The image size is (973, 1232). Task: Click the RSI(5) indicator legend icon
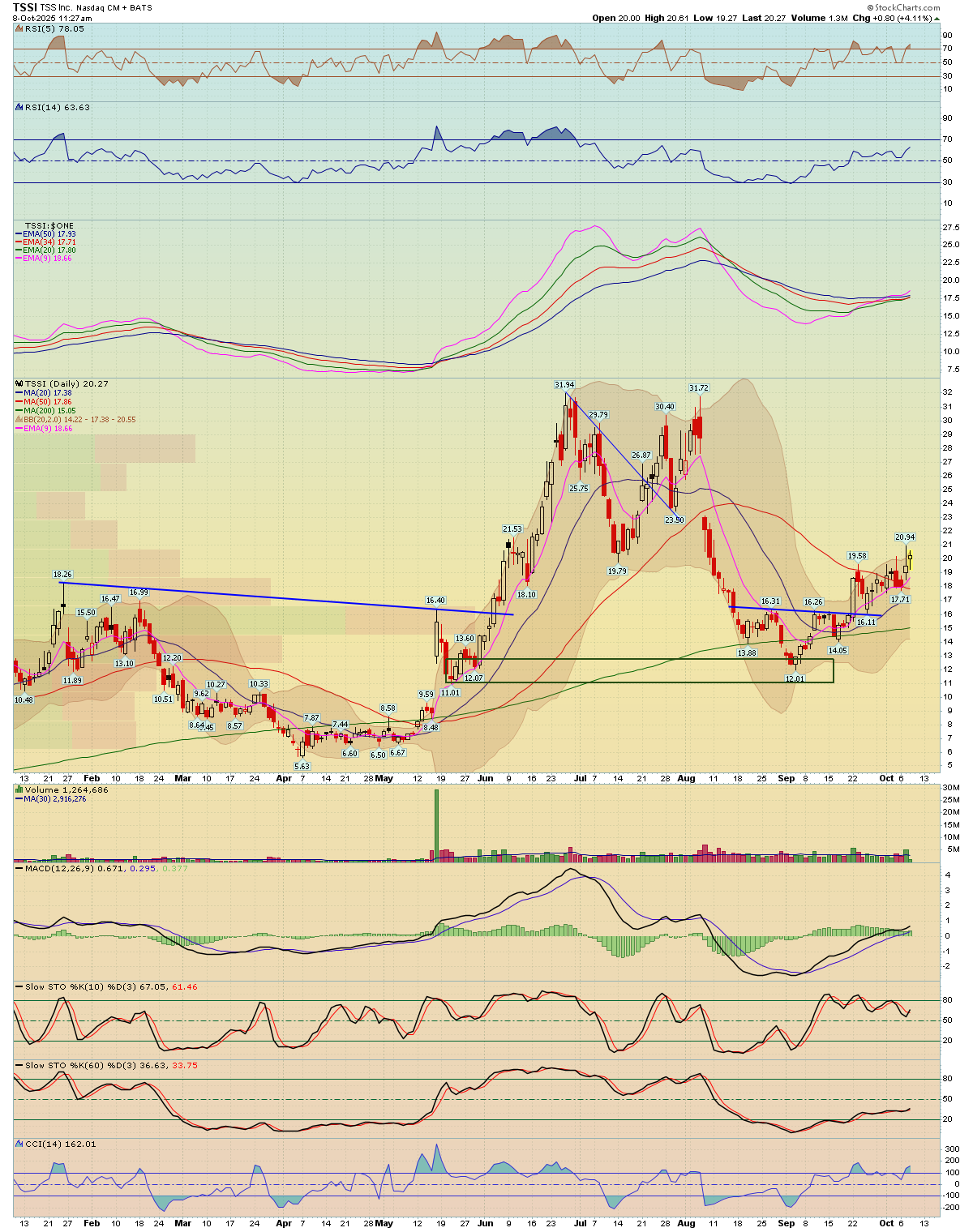pos(19,28)
